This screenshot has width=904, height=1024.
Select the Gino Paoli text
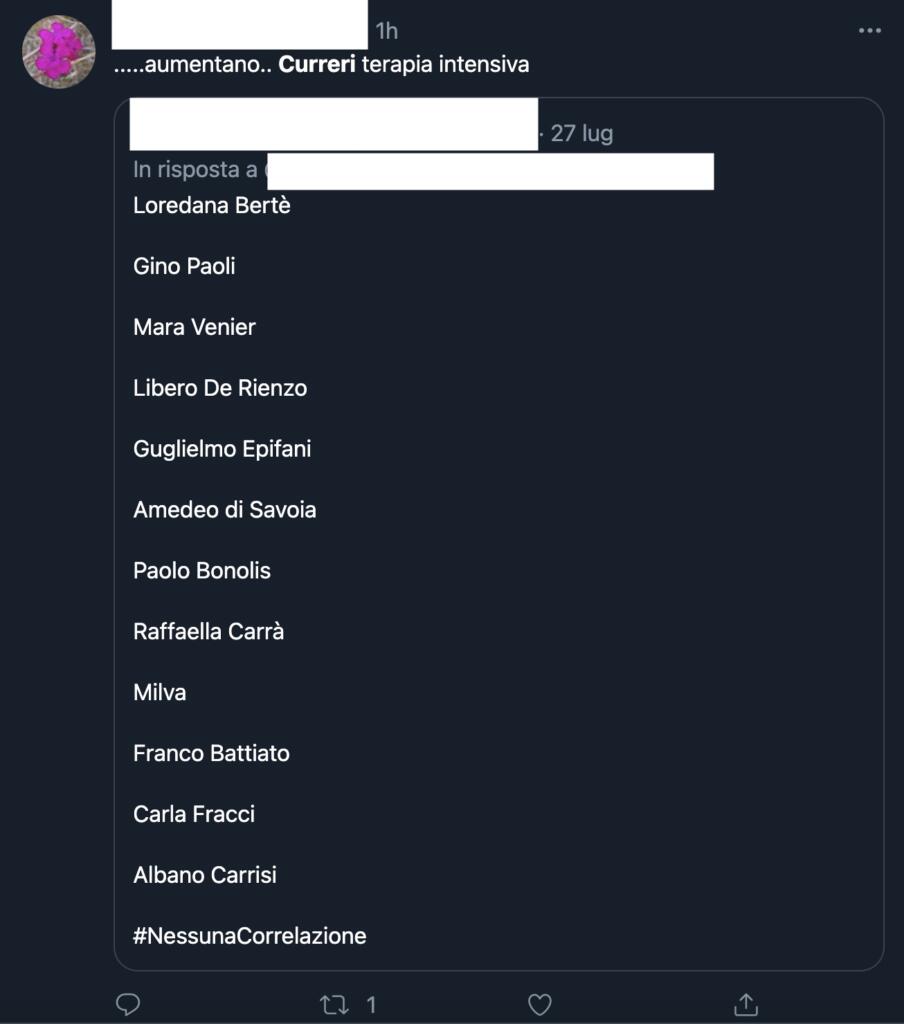click(x=184, y=266)
